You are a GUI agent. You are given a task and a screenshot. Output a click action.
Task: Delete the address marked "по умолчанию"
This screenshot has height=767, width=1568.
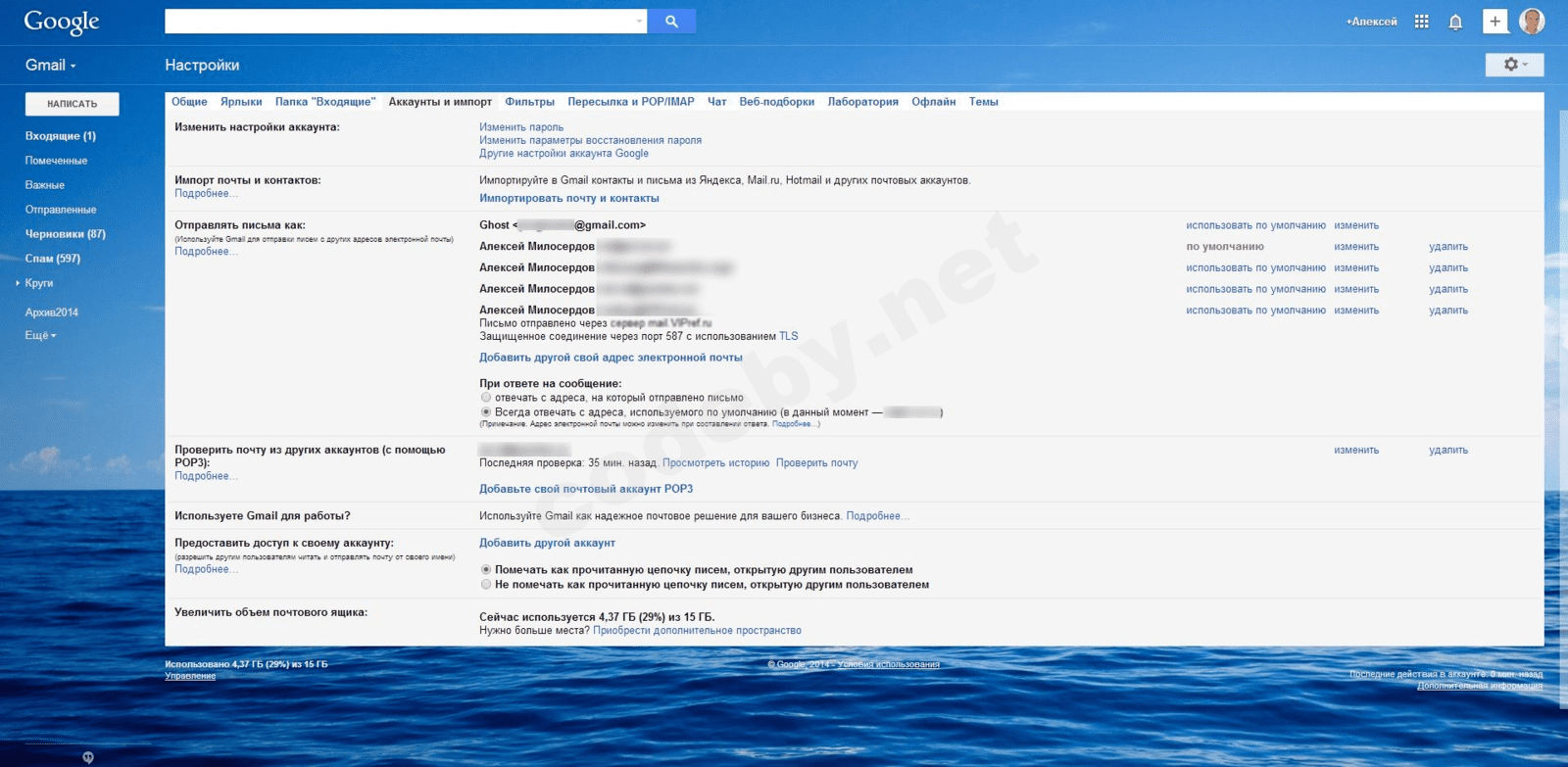point(1448,247)
